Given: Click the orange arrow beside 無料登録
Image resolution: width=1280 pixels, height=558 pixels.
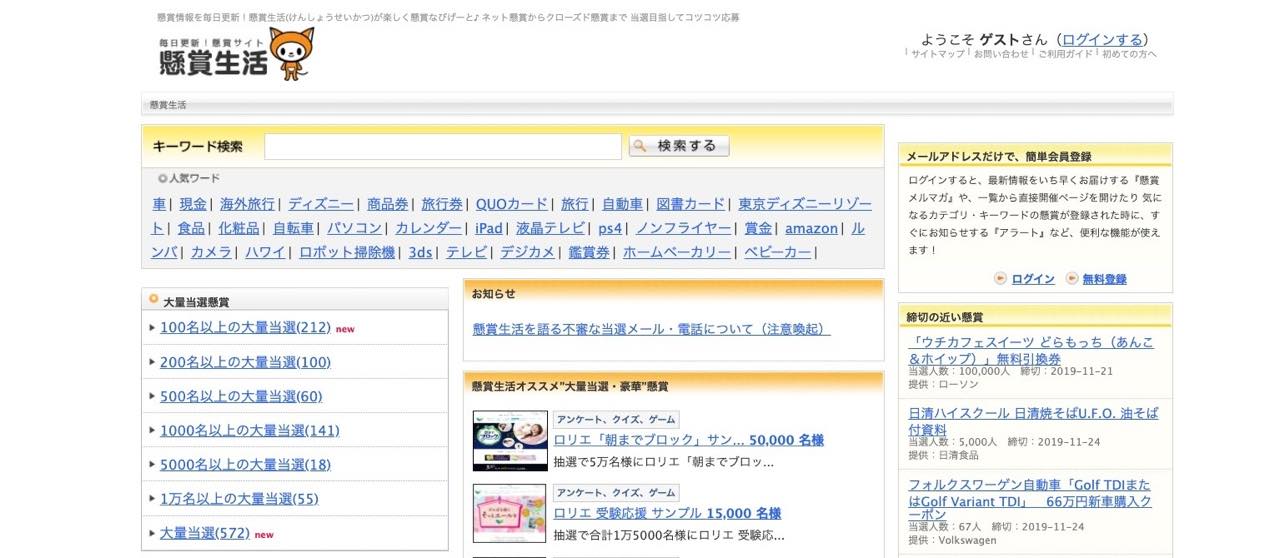Looking at the screenshot, I should [x=1072, y=278].
